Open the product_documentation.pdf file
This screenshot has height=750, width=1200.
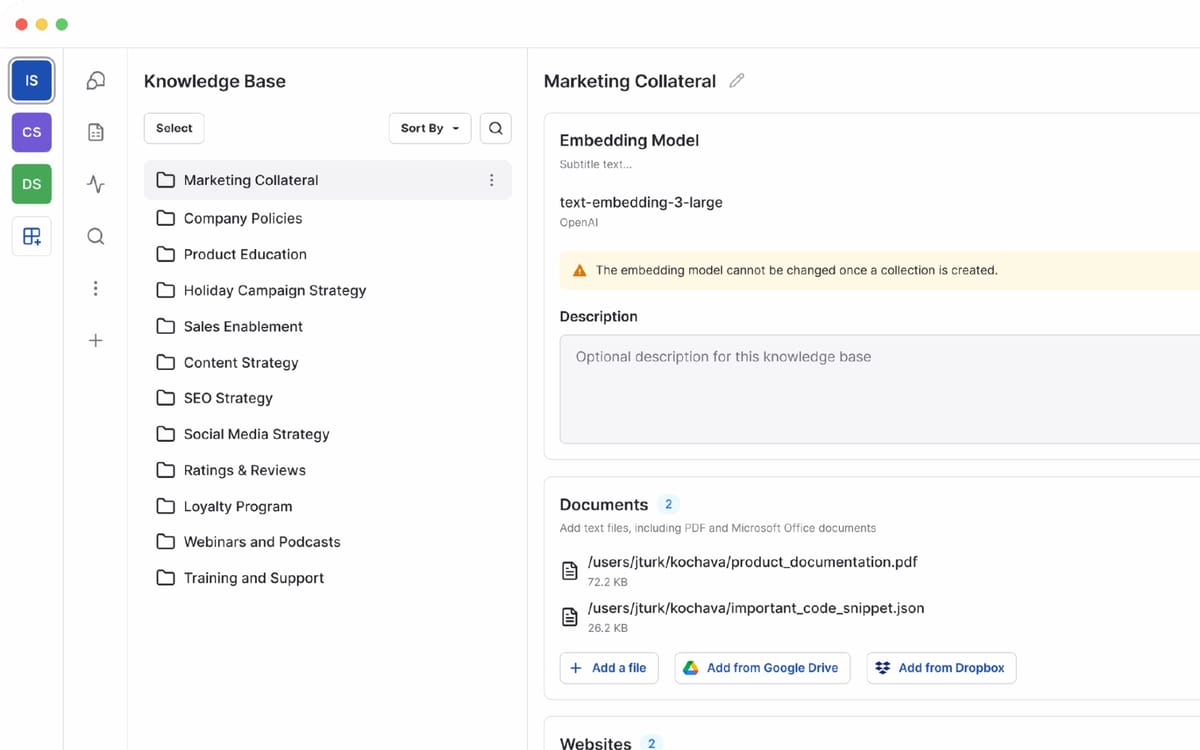[x=752, y=562]
